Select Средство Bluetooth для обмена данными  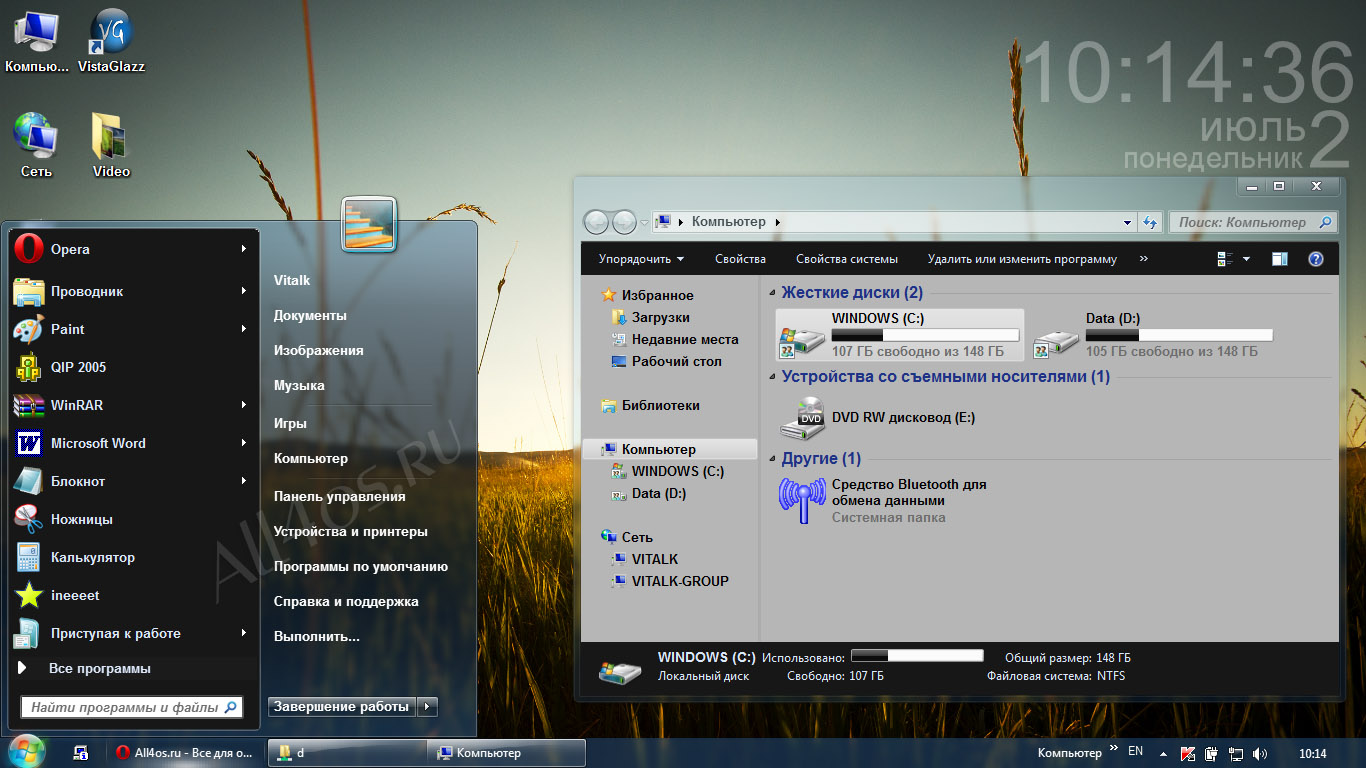883,501
